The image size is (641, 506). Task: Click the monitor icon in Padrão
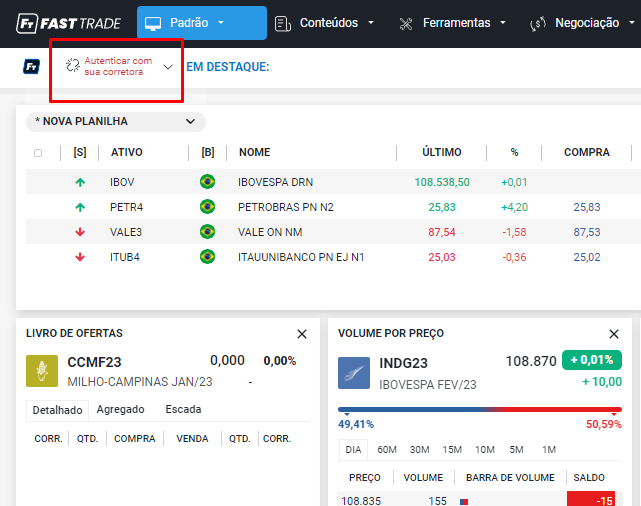click(x=153, y=23)
